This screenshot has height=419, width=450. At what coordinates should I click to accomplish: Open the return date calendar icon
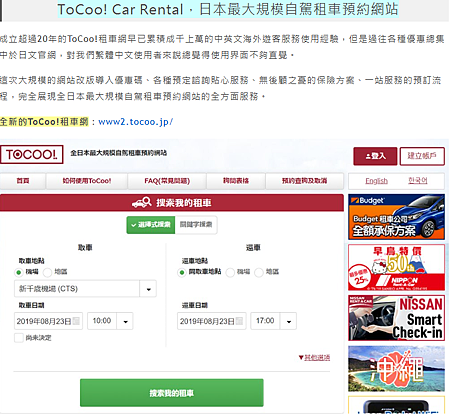[239, 321]
